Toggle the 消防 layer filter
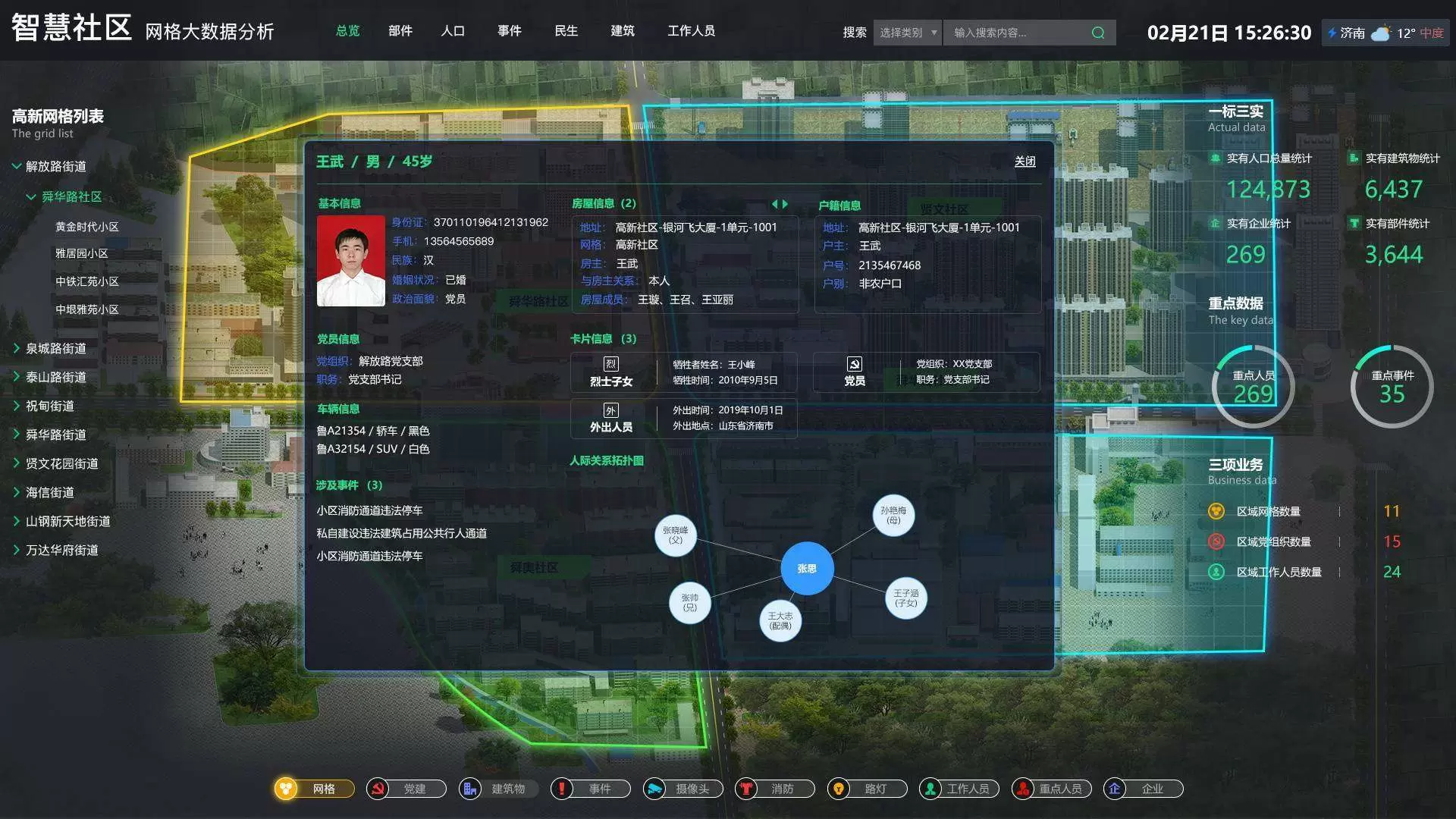Image resolution: width=1456 pixels, height=819 pixels. pyautogui.click(x=775, y=789)
